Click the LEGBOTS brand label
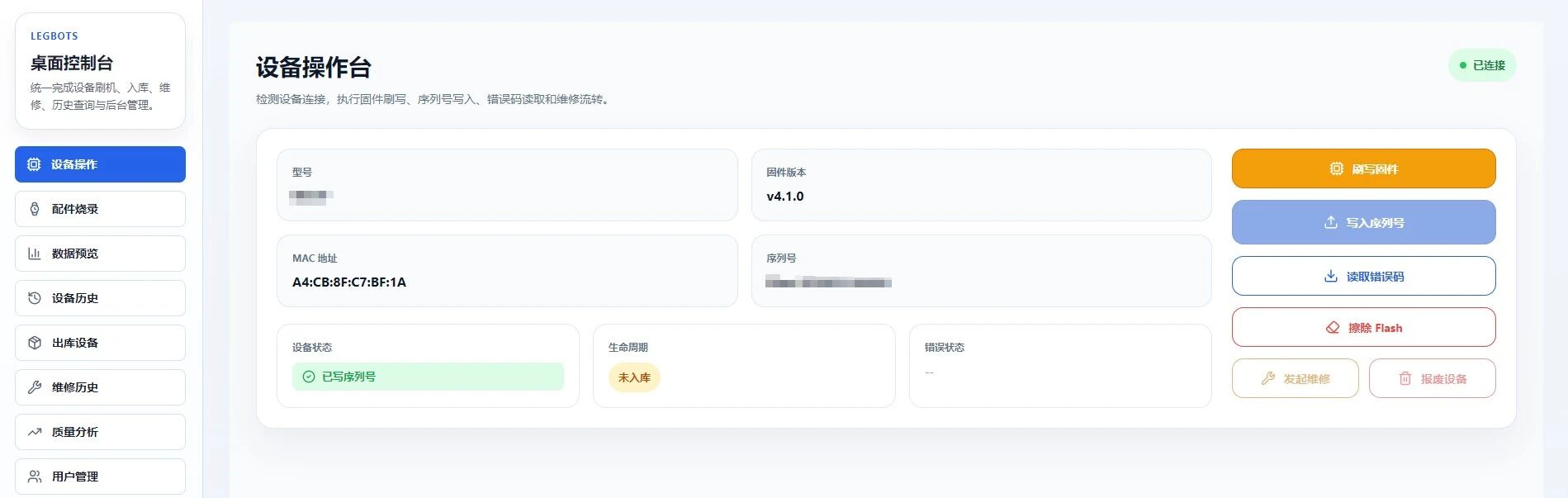Image resolution: width=1568 pixels, height=498 pixels. click(54, 36)
